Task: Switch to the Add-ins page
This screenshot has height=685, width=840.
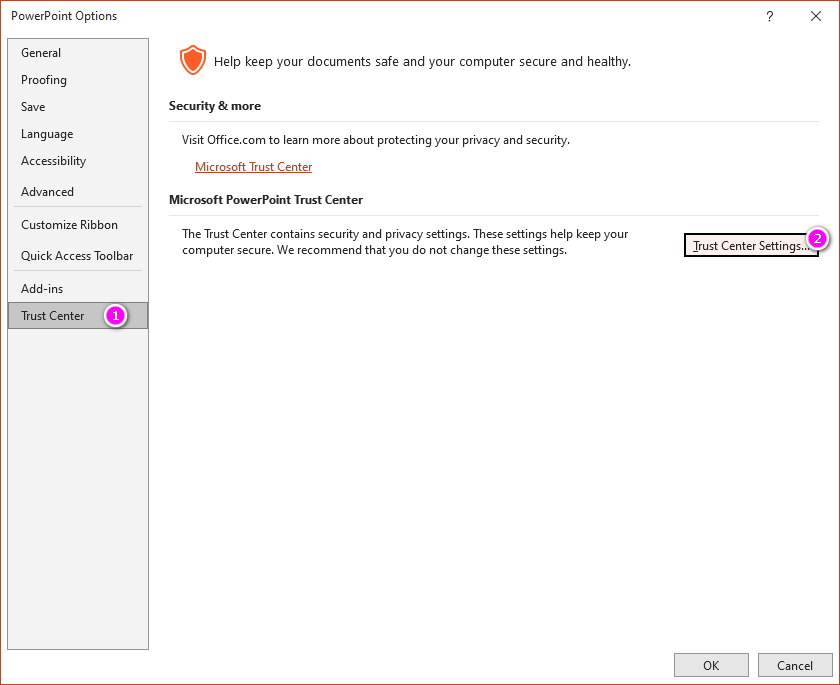Action: click(x=41, y=288)
